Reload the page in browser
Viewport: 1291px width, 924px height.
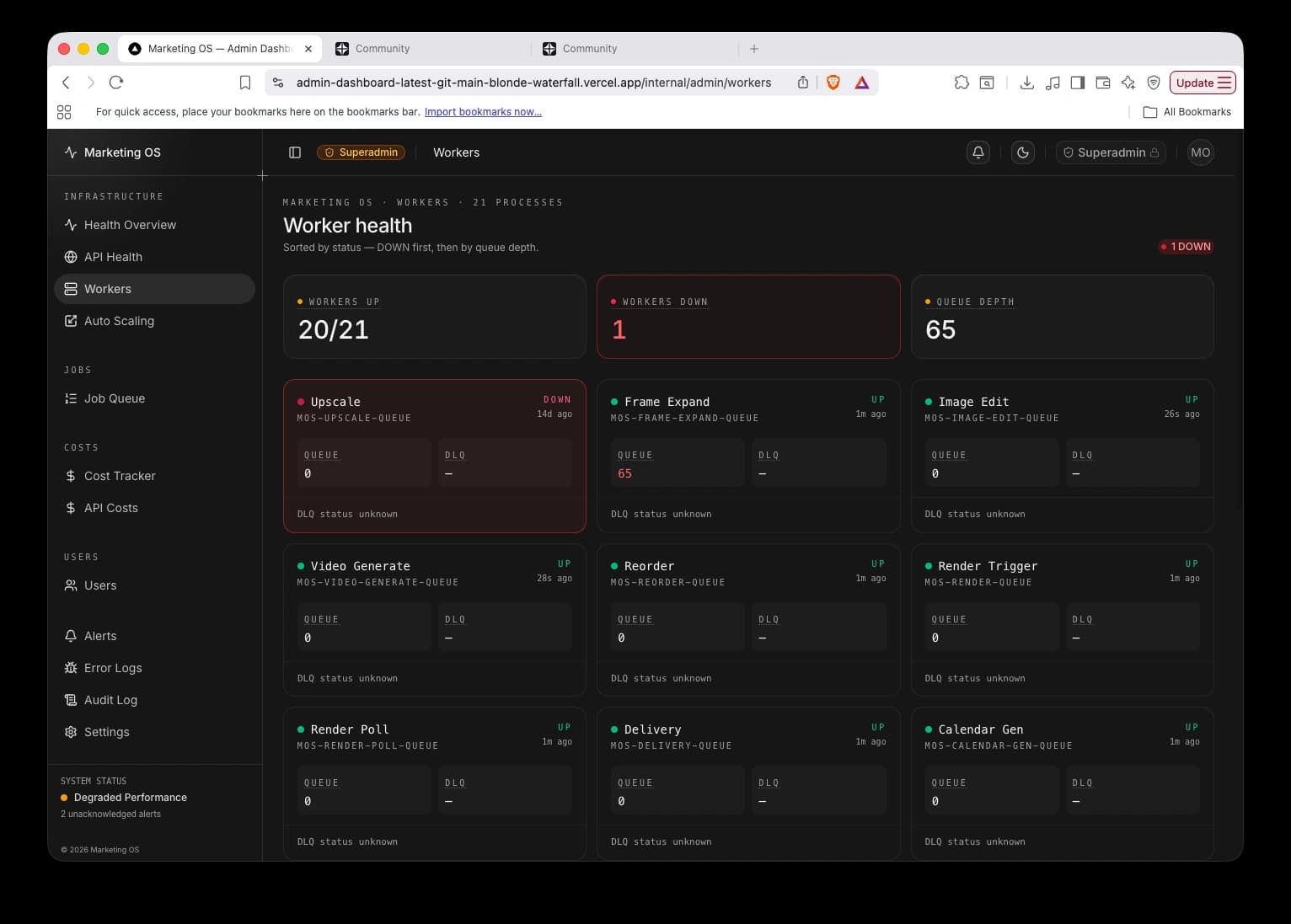116,83
